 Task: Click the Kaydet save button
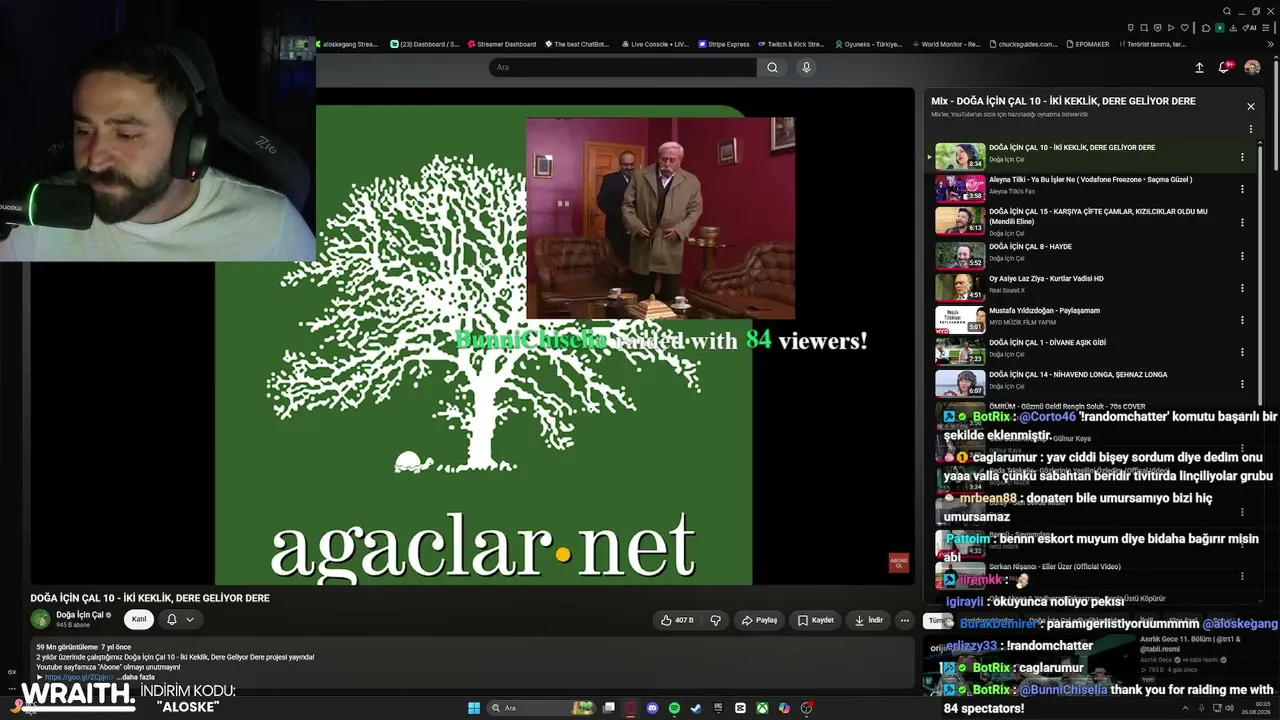click(815, 620)
